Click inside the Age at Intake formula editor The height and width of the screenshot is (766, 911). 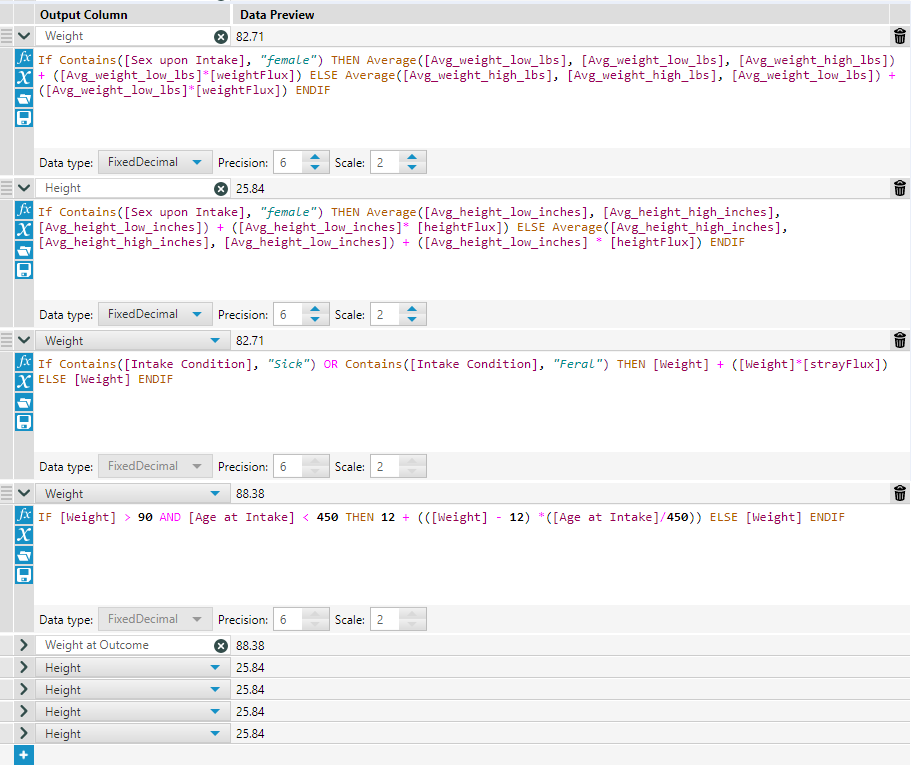click(x=471, y=555)
